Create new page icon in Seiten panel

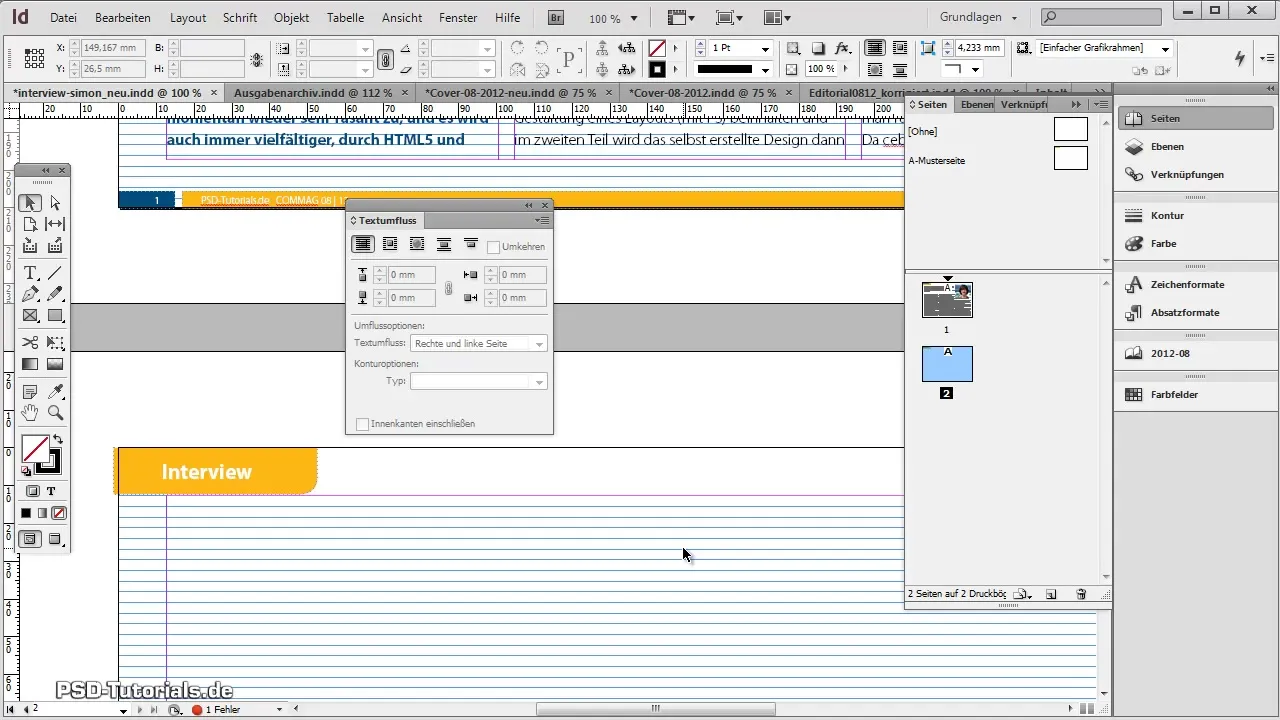[x=1051, y=594]
